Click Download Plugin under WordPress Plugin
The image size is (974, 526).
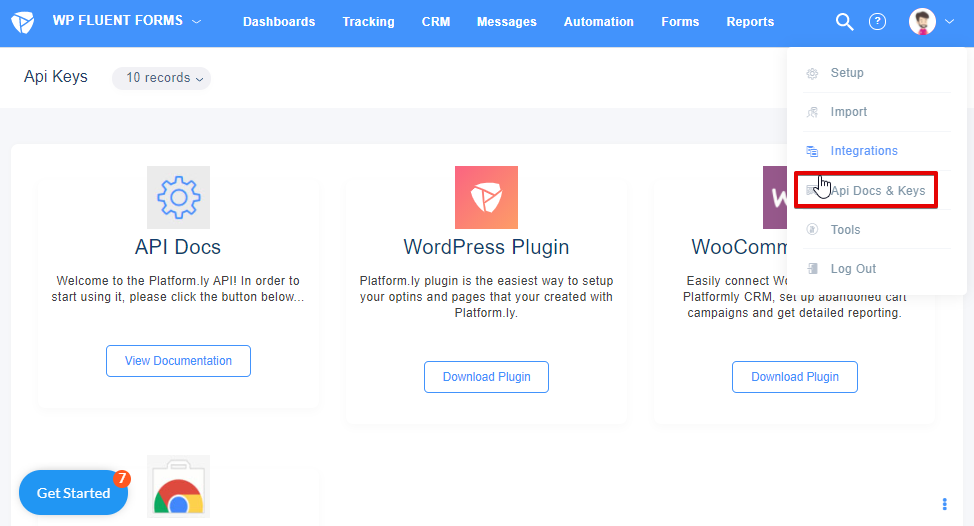coord(486,377)
